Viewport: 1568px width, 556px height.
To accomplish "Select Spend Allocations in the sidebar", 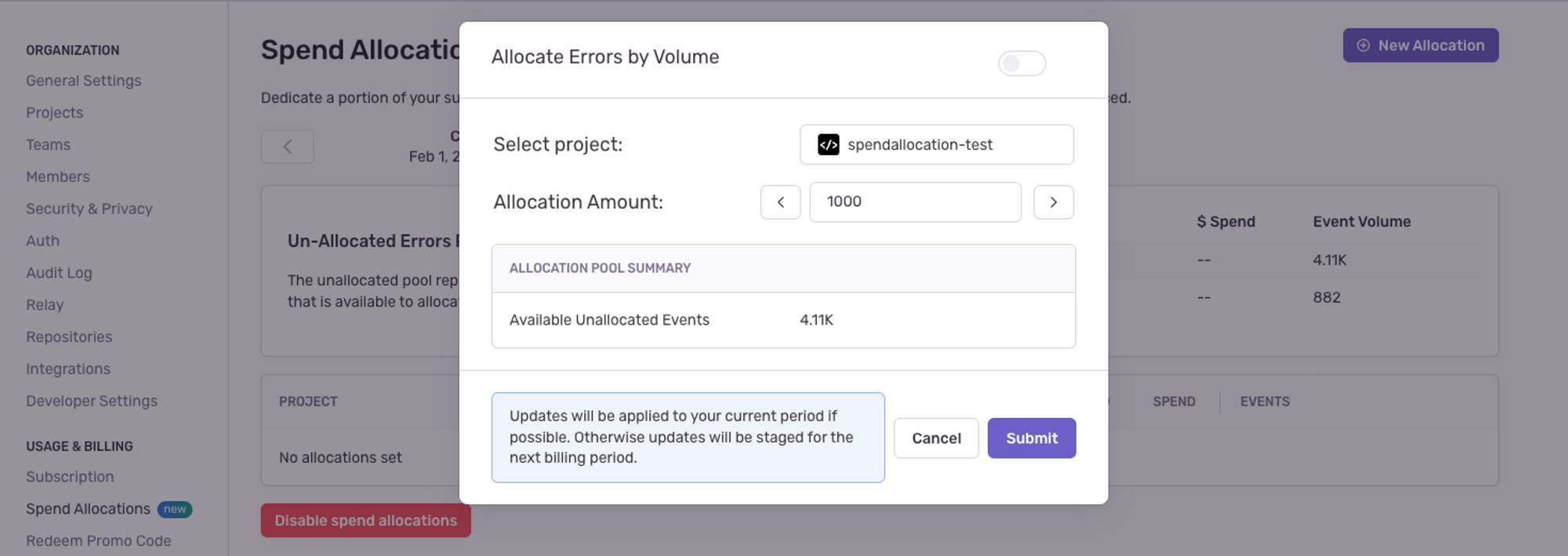I will (88, 508).
